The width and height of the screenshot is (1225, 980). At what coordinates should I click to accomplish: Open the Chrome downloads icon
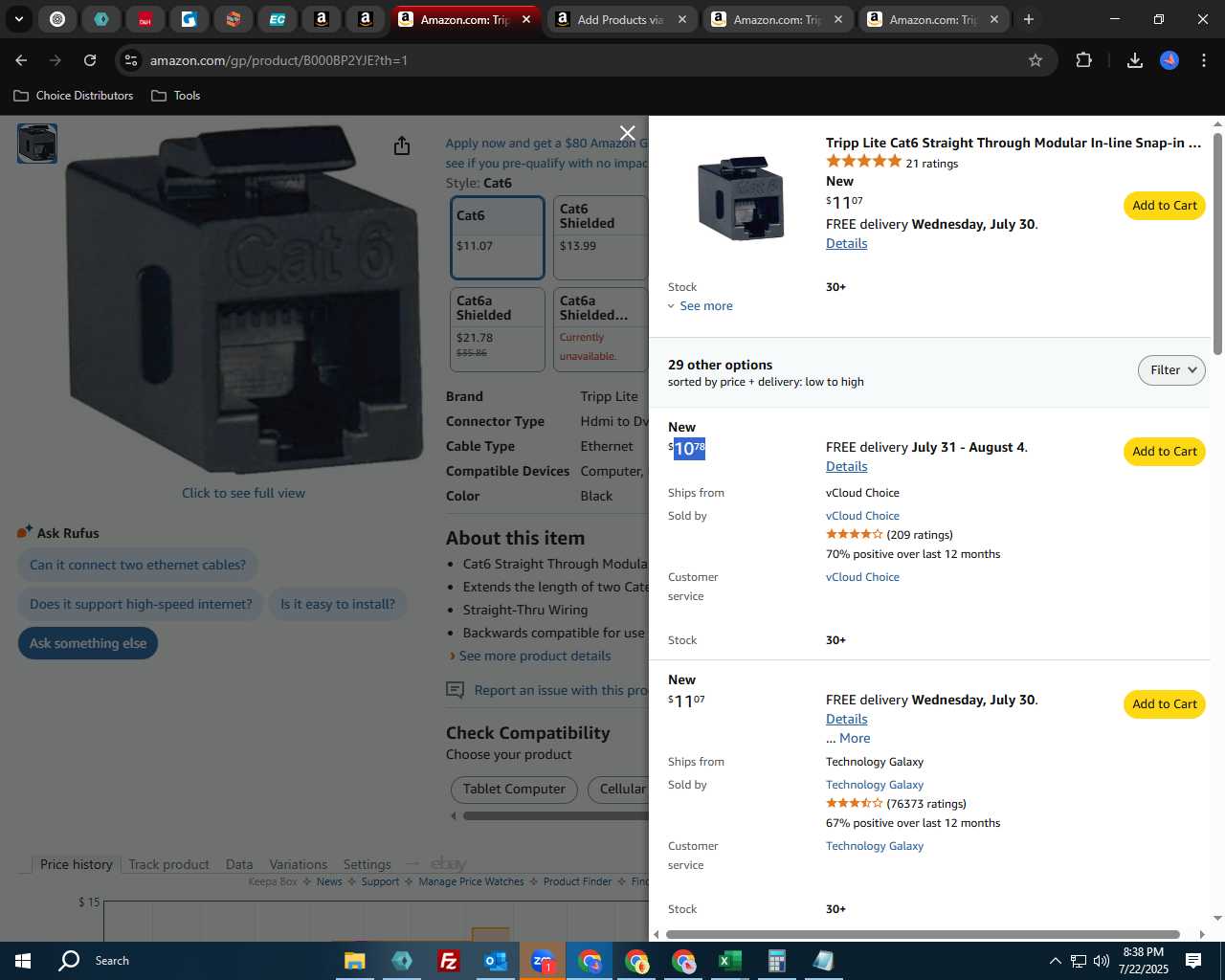1134,60
